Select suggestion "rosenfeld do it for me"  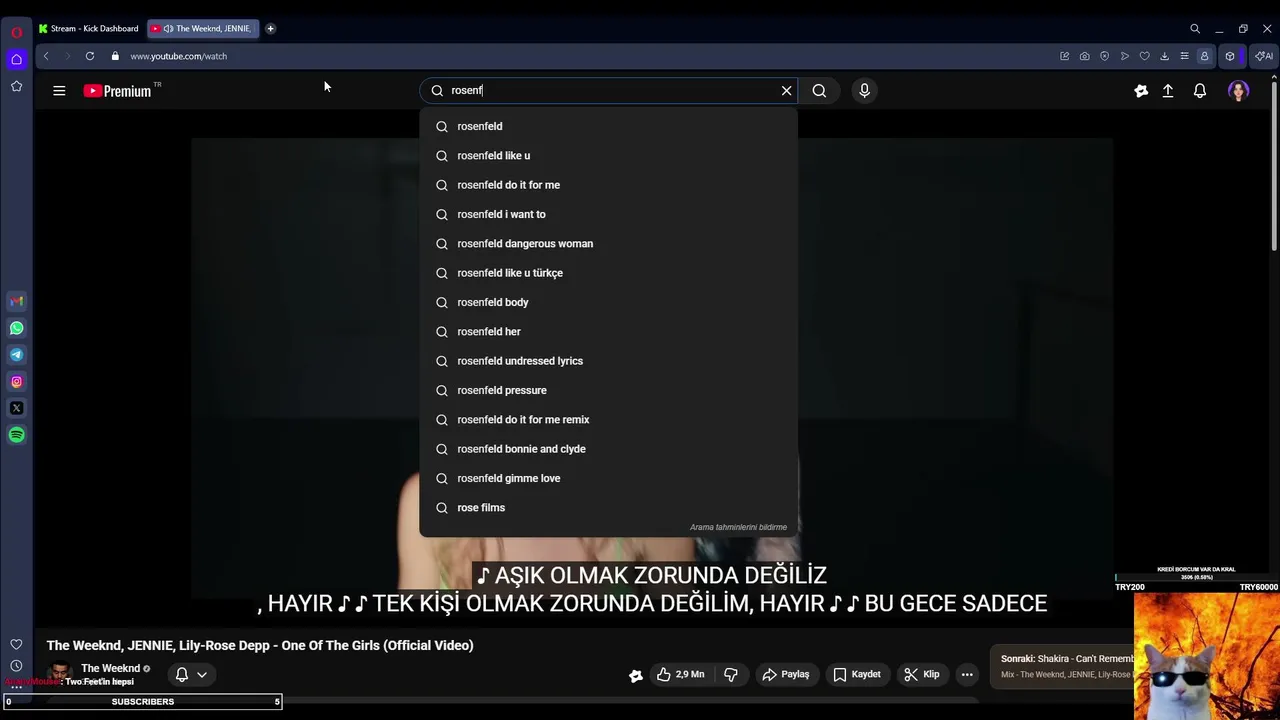(608, 185)
